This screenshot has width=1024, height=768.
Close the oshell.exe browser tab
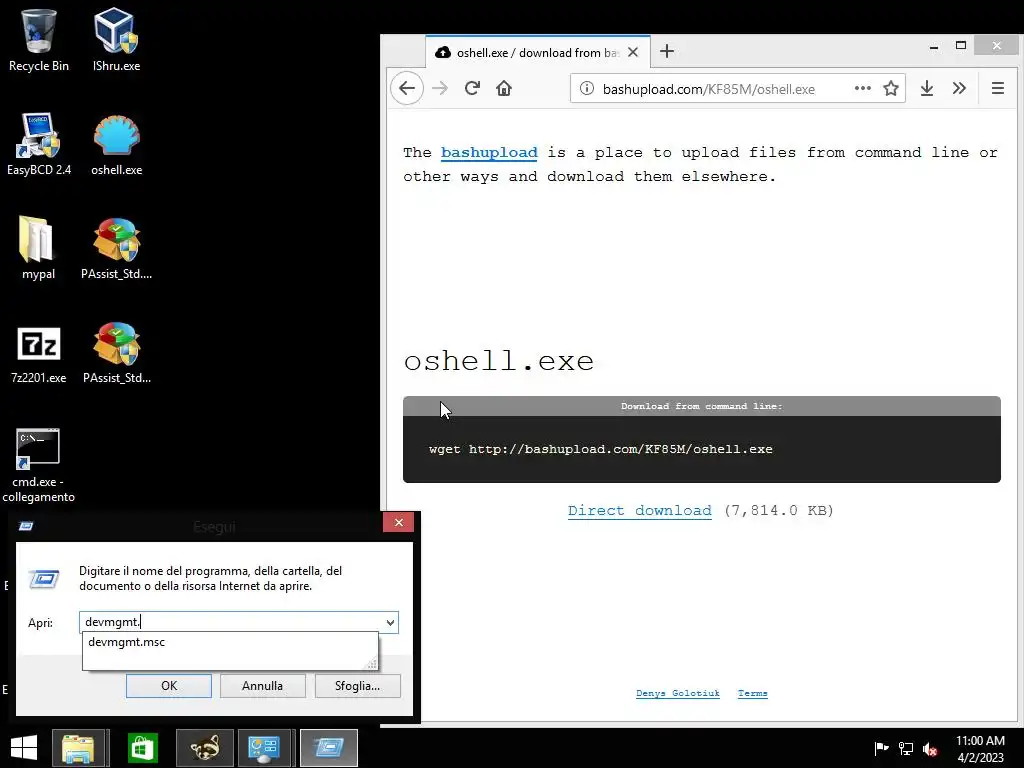(x=633, y=52)
